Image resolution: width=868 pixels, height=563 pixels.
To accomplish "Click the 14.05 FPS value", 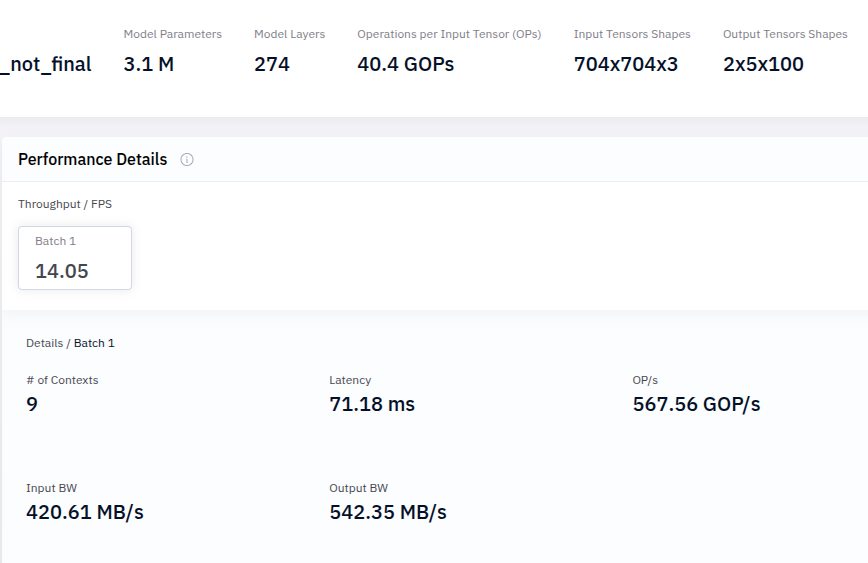I will coord(62,271).
